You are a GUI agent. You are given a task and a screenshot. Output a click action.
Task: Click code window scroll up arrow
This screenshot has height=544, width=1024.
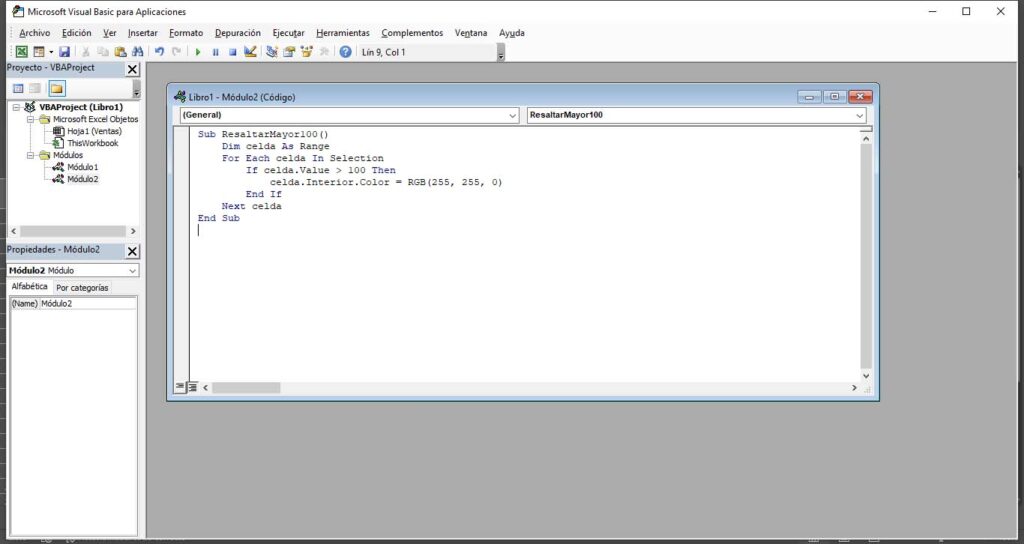pos(866,138)
